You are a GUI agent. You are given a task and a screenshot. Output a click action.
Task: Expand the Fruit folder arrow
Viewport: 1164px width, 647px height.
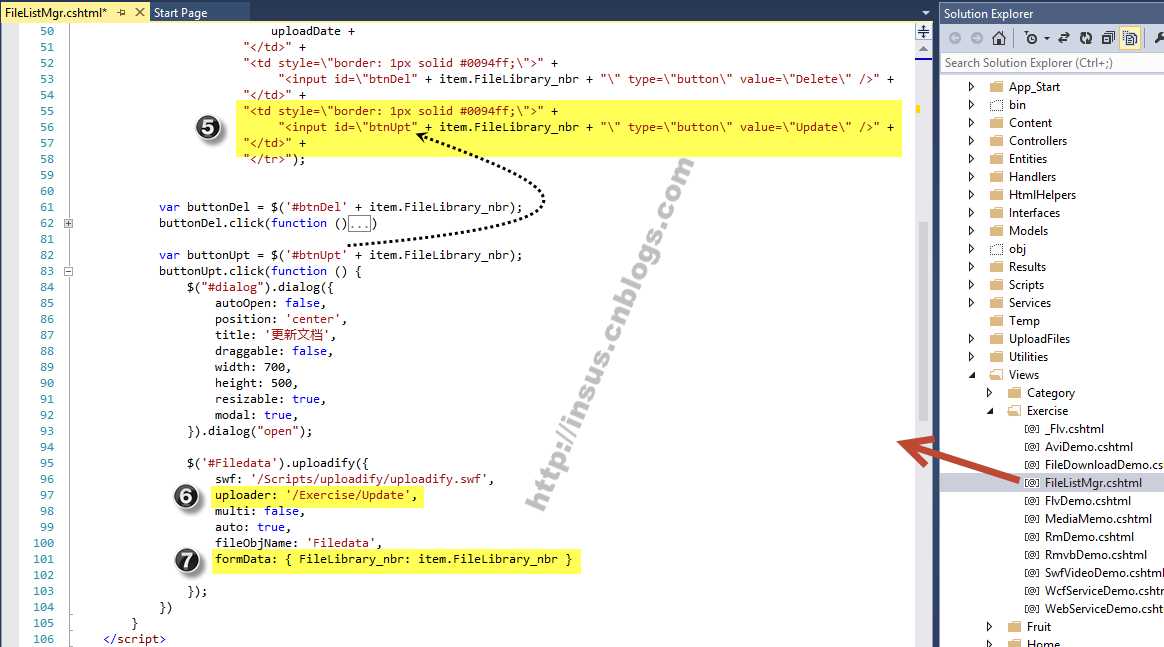coord(989,626)
